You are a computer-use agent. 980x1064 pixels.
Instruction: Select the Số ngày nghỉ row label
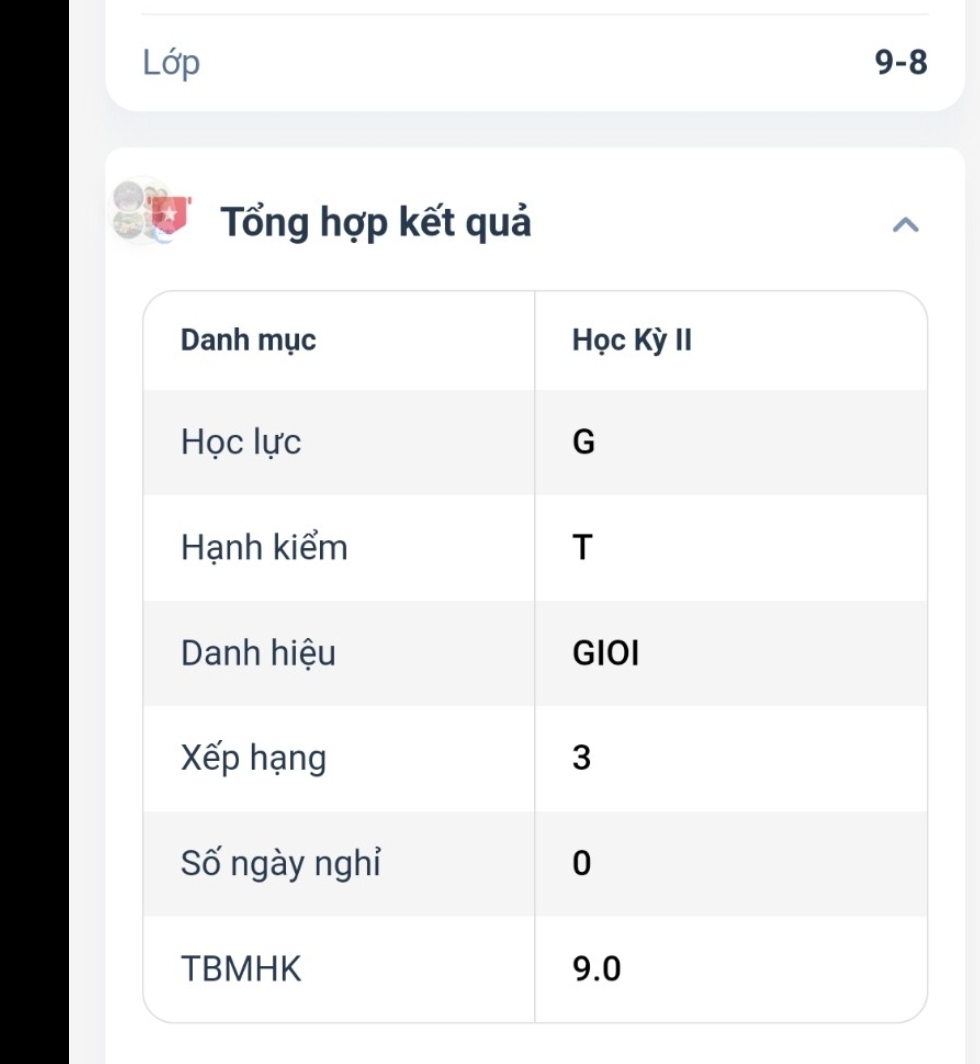[x=281, y=863]
